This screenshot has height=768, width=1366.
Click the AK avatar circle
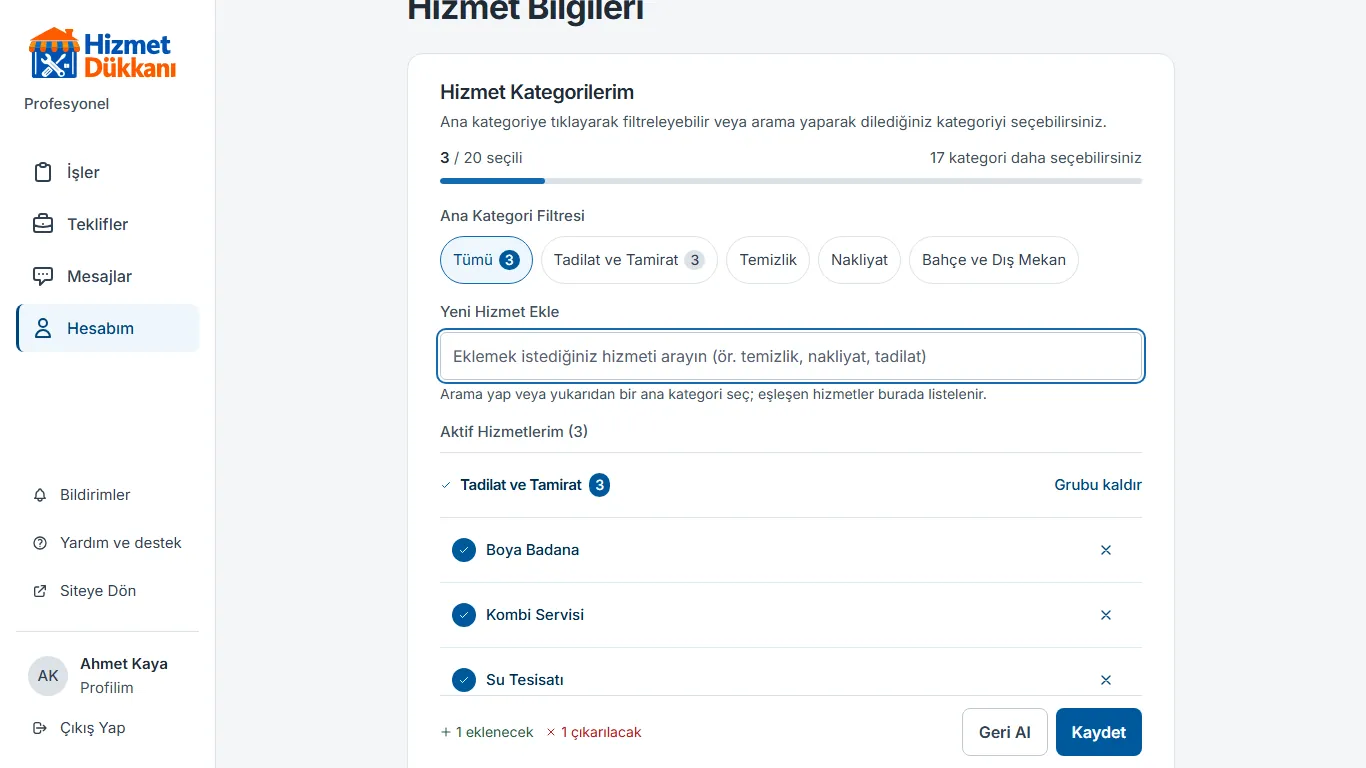pos(48,676)
